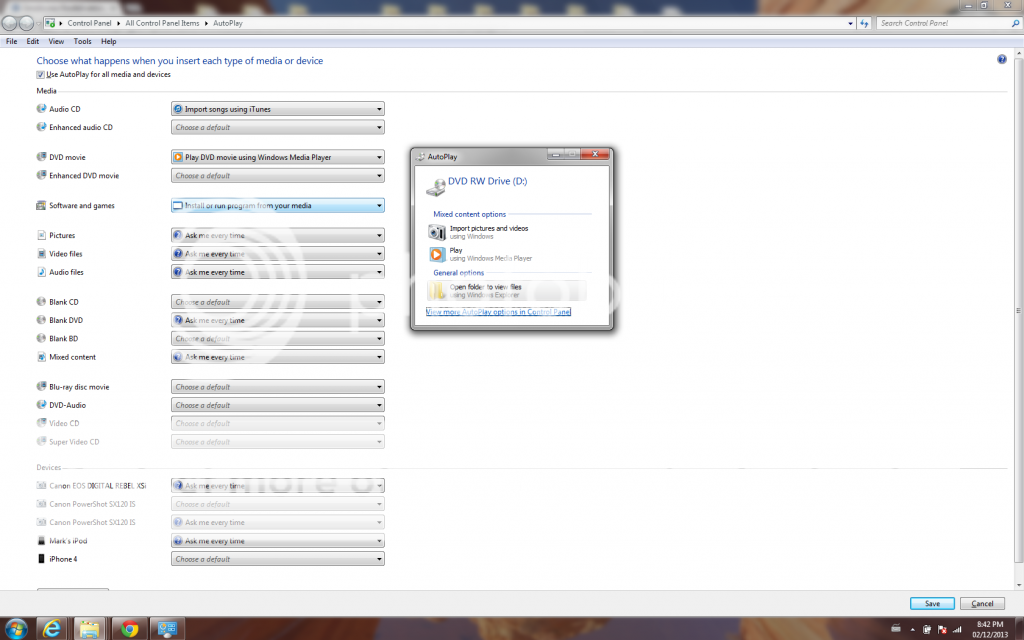Click the Help question mark icon
The height and width of the screenshot is (640, 1024).
[x=1001, y=60]
